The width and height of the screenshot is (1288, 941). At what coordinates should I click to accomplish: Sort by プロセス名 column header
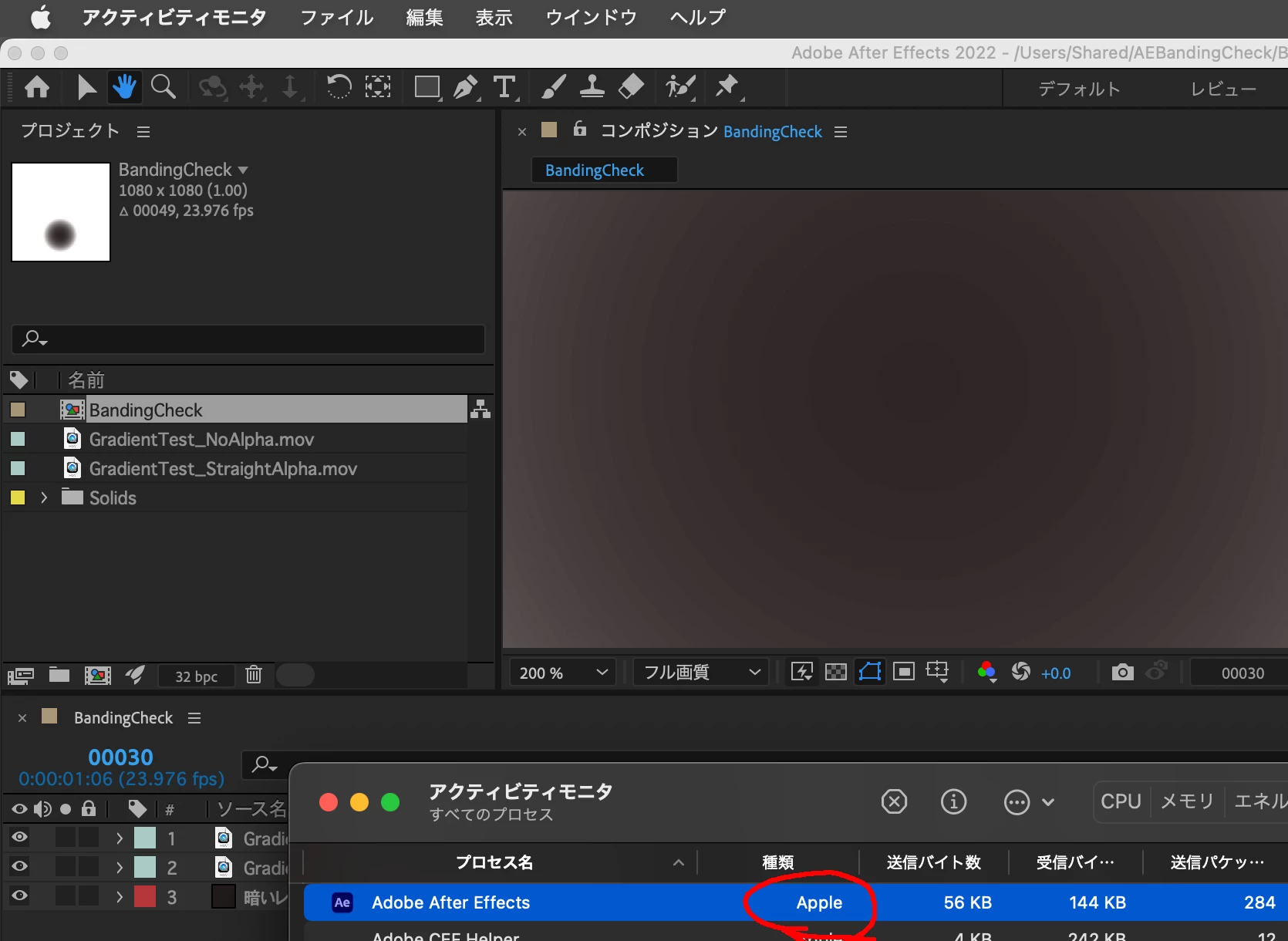point(494,862)
